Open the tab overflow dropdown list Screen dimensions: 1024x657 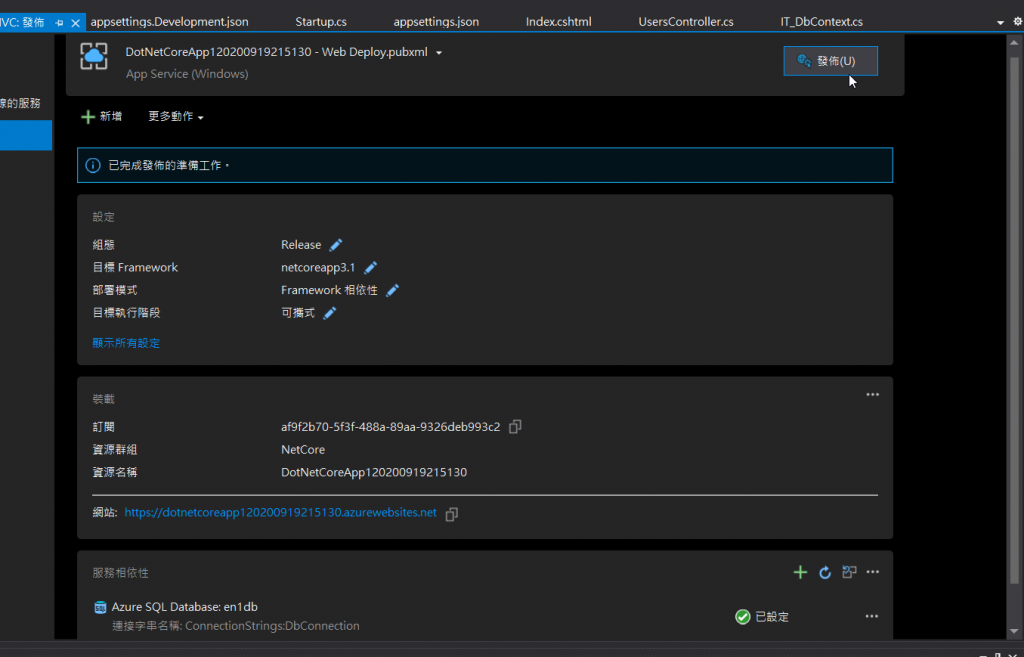tap(1000, 22)
